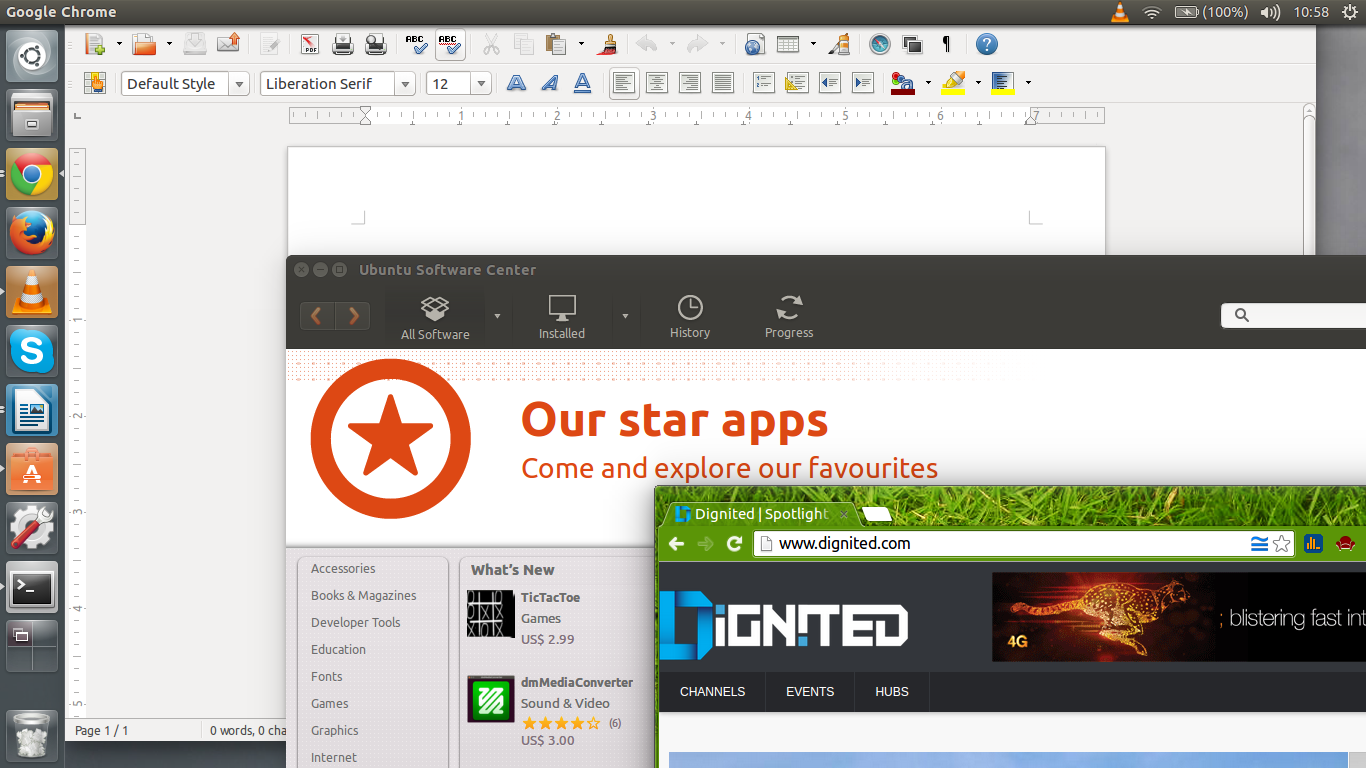Open Progress tab in Software Center
This screenshot has width=1366, height=768.
point(789,318)
